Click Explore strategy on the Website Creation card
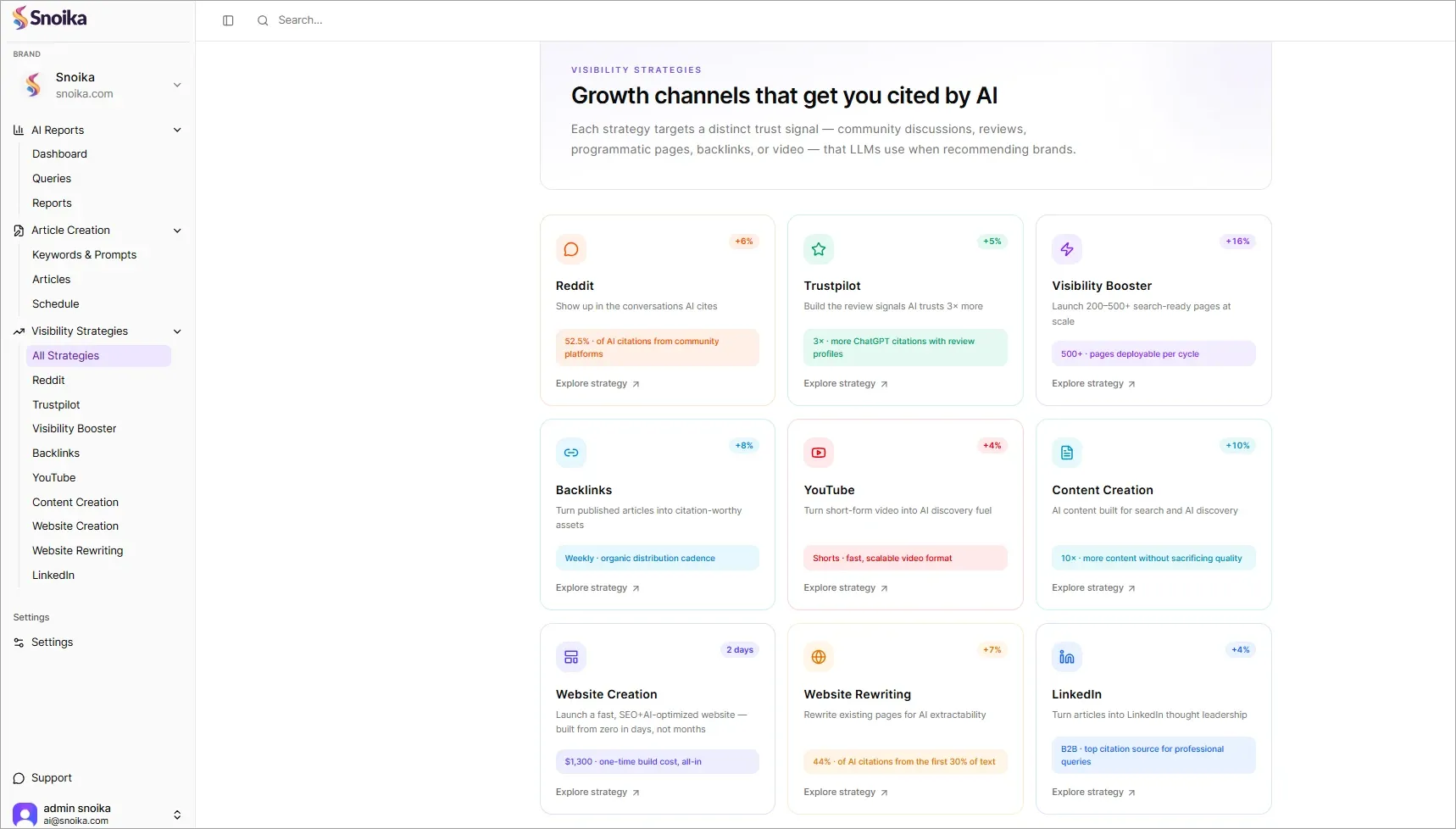This screenshot has height=829, width=1456. point(597,793)
